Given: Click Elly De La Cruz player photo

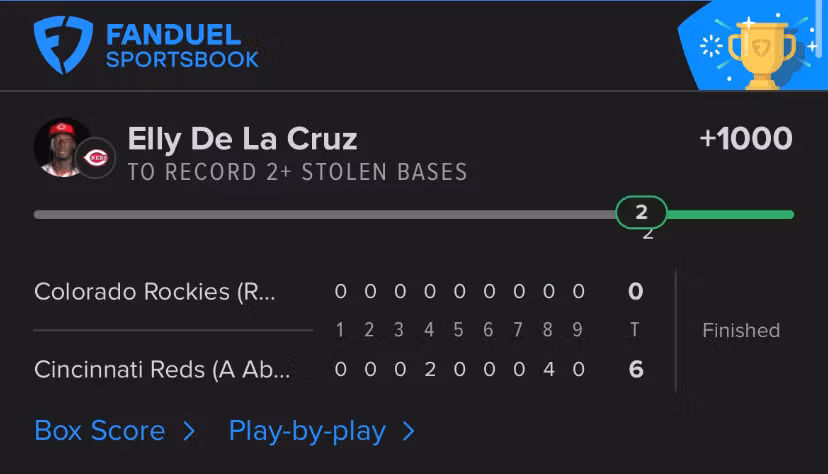Looking at the screenshot, I should pos(63,146).
